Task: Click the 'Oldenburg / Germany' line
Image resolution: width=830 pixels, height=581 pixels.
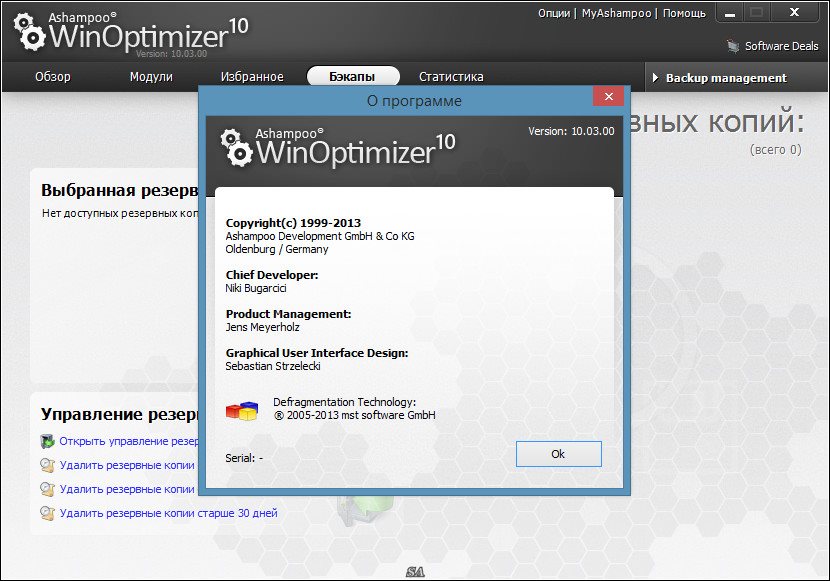Action: 277,249
